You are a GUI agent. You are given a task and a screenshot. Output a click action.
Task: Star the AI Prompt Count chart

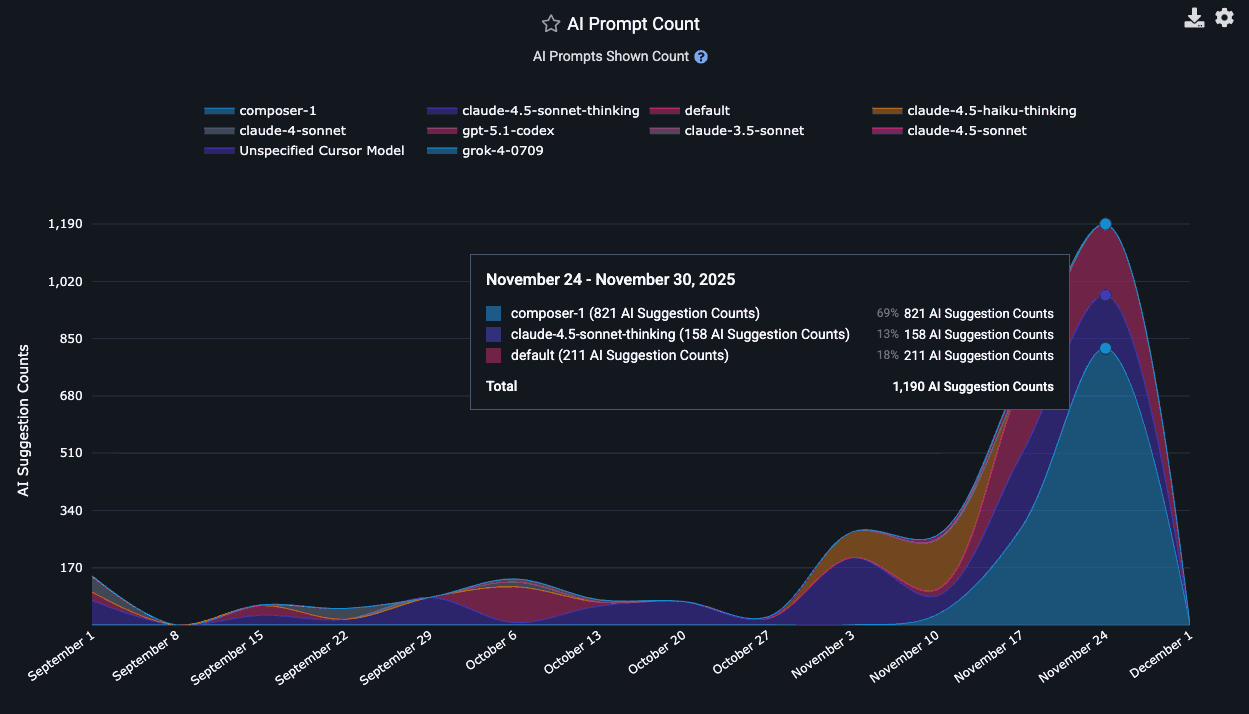[550, 24]
